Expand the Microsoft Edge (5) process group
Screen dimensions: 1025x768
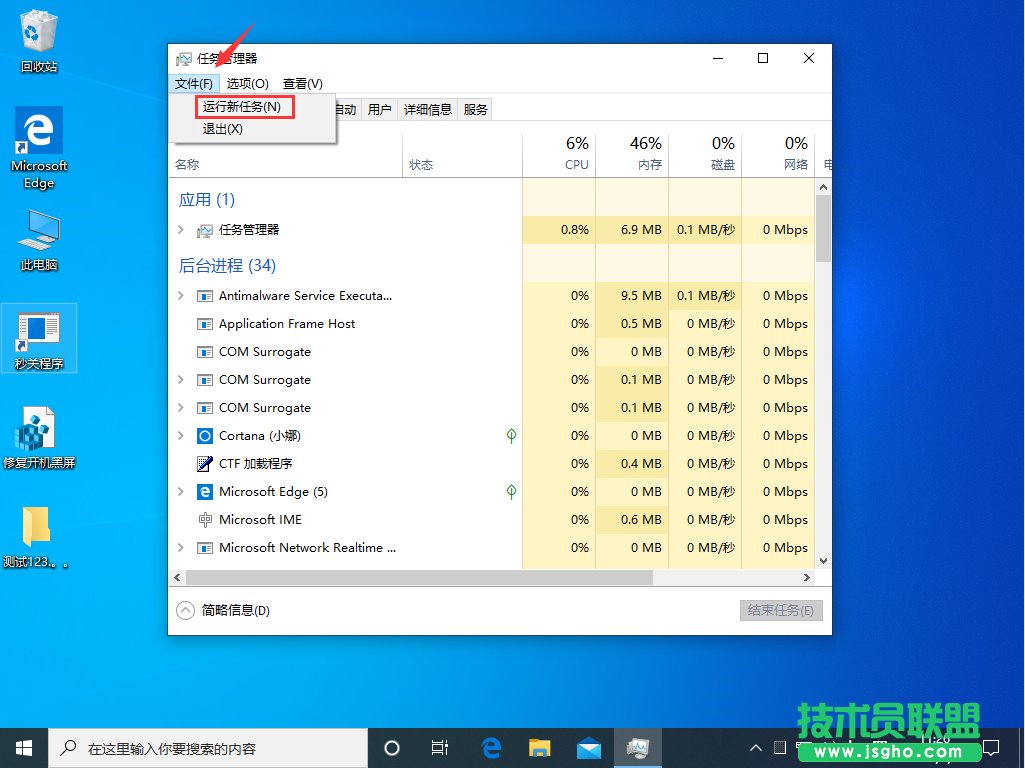point(182,492)
